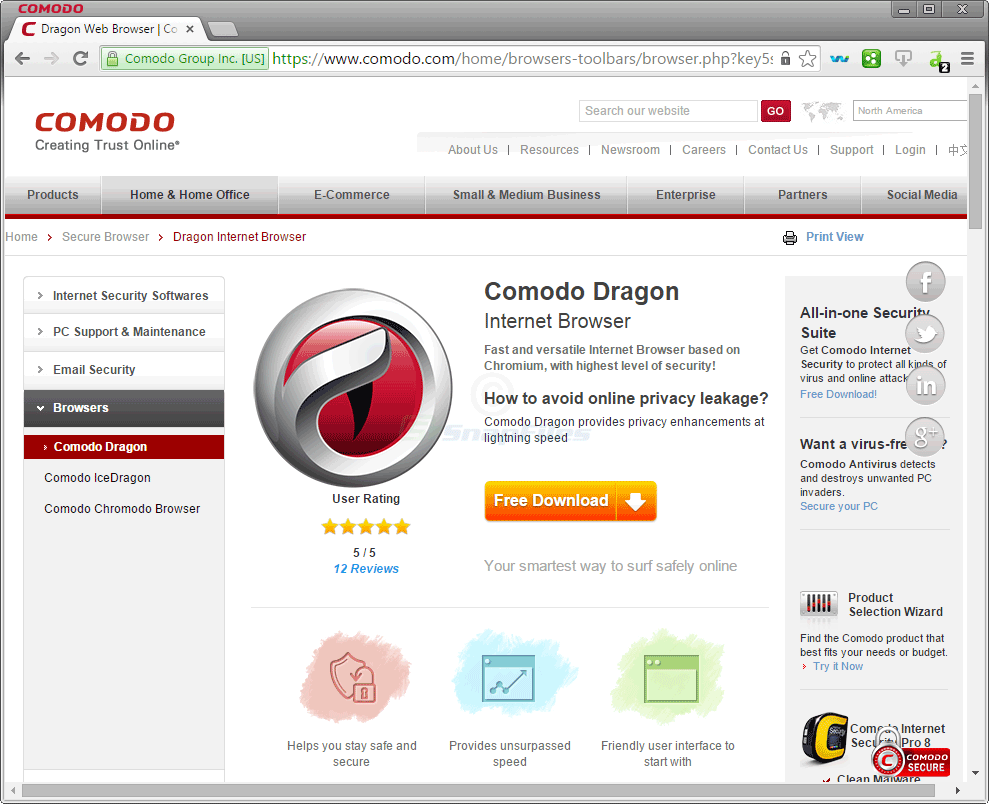Click the padlock icon in address bar

point(785,59)
